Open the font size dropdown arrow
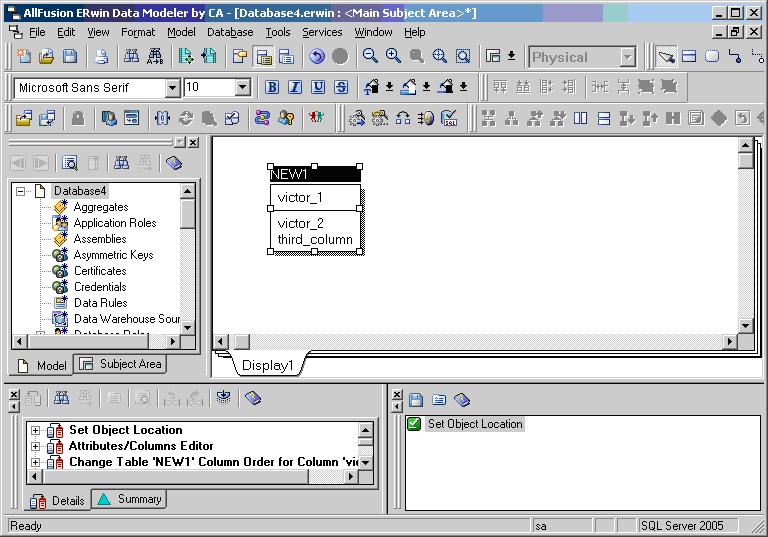The image size is (768, 537). click(242, 88)
